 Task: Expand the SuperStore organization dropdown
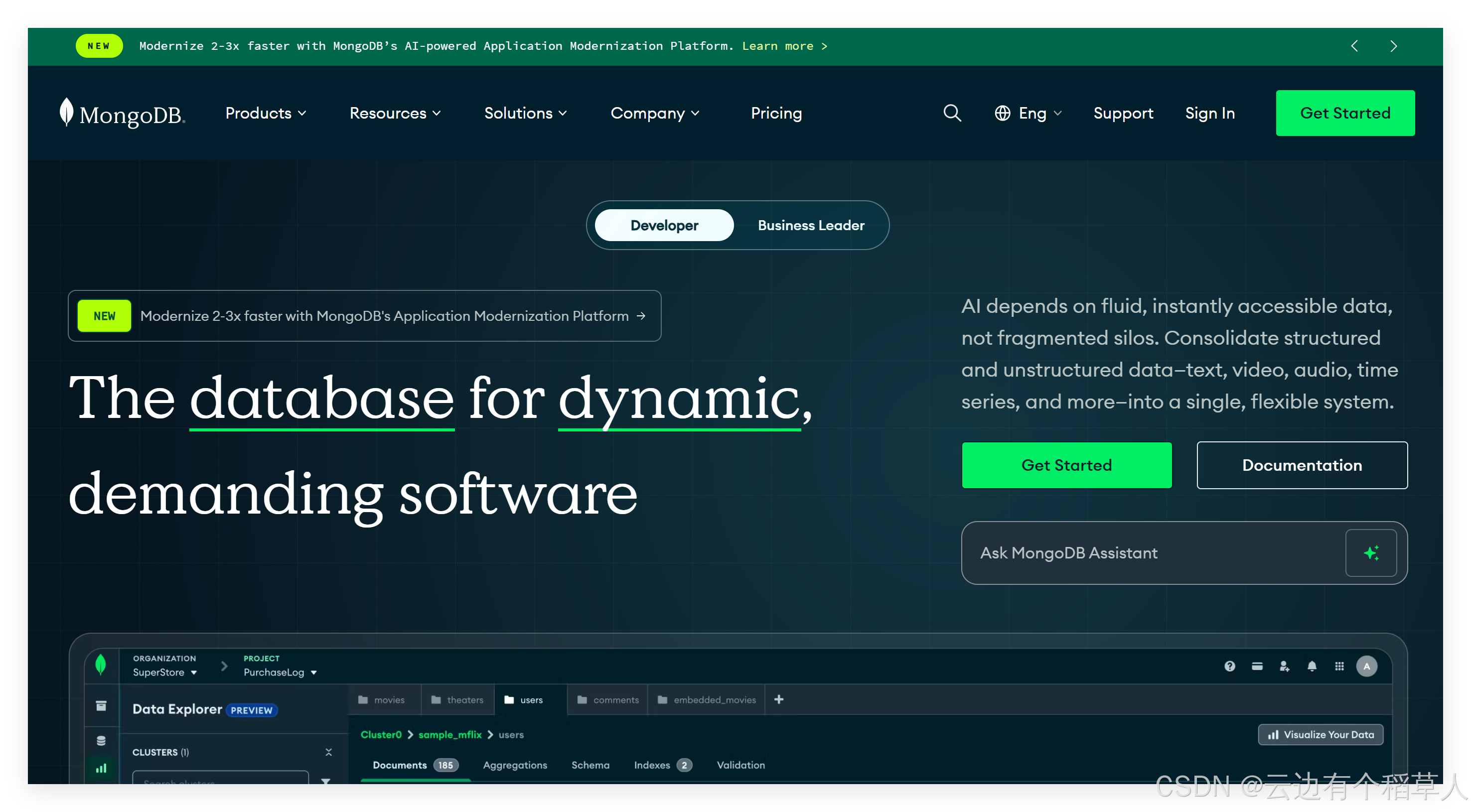164,672
